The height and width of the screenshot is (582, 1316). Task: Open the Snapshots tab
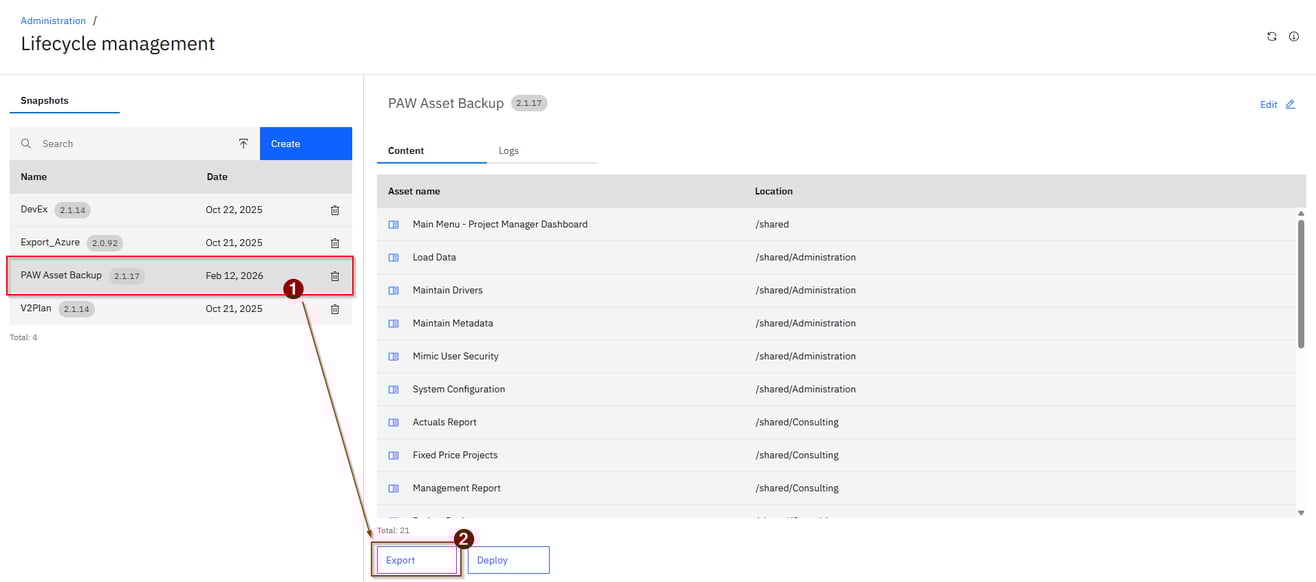[x=44, y=101]
